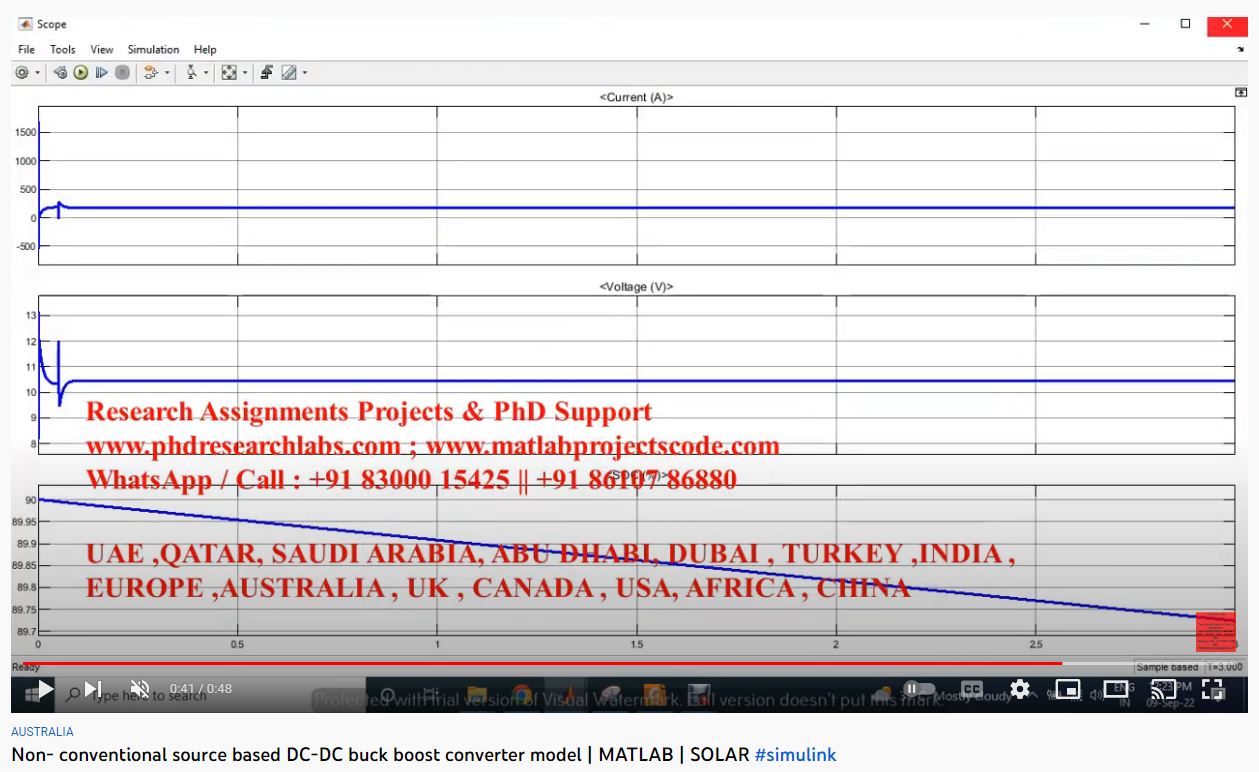This screenshot has width=1259, height=772.
Task: Expand the style editor dropdown arrow
Action: [x=304, y=73]
